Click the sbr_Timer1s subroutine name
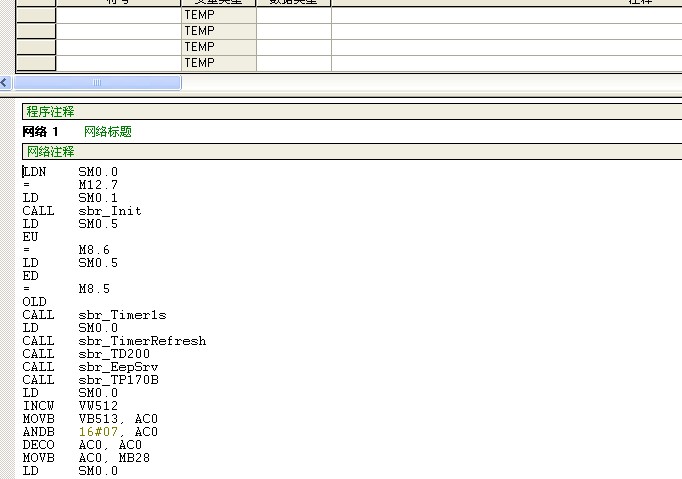682x479 pixels. [x=115, y=315]
